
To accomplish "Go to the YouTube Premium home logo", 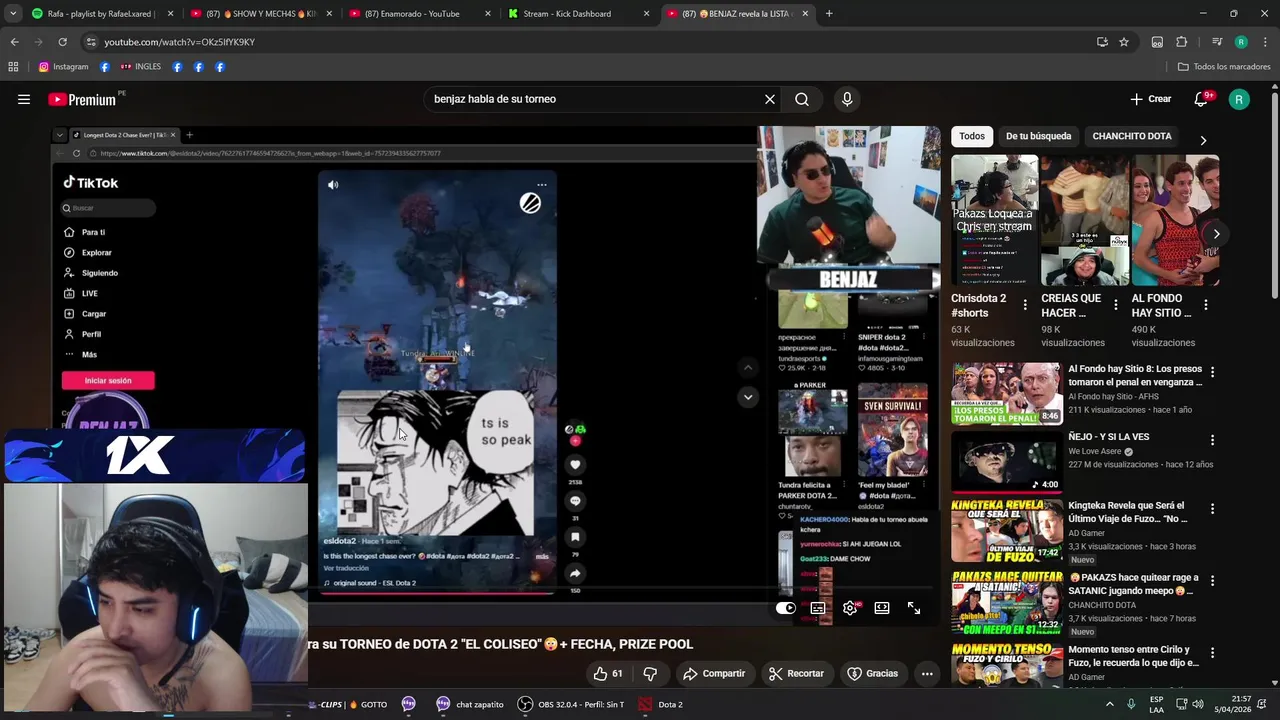I will (82, 99).
